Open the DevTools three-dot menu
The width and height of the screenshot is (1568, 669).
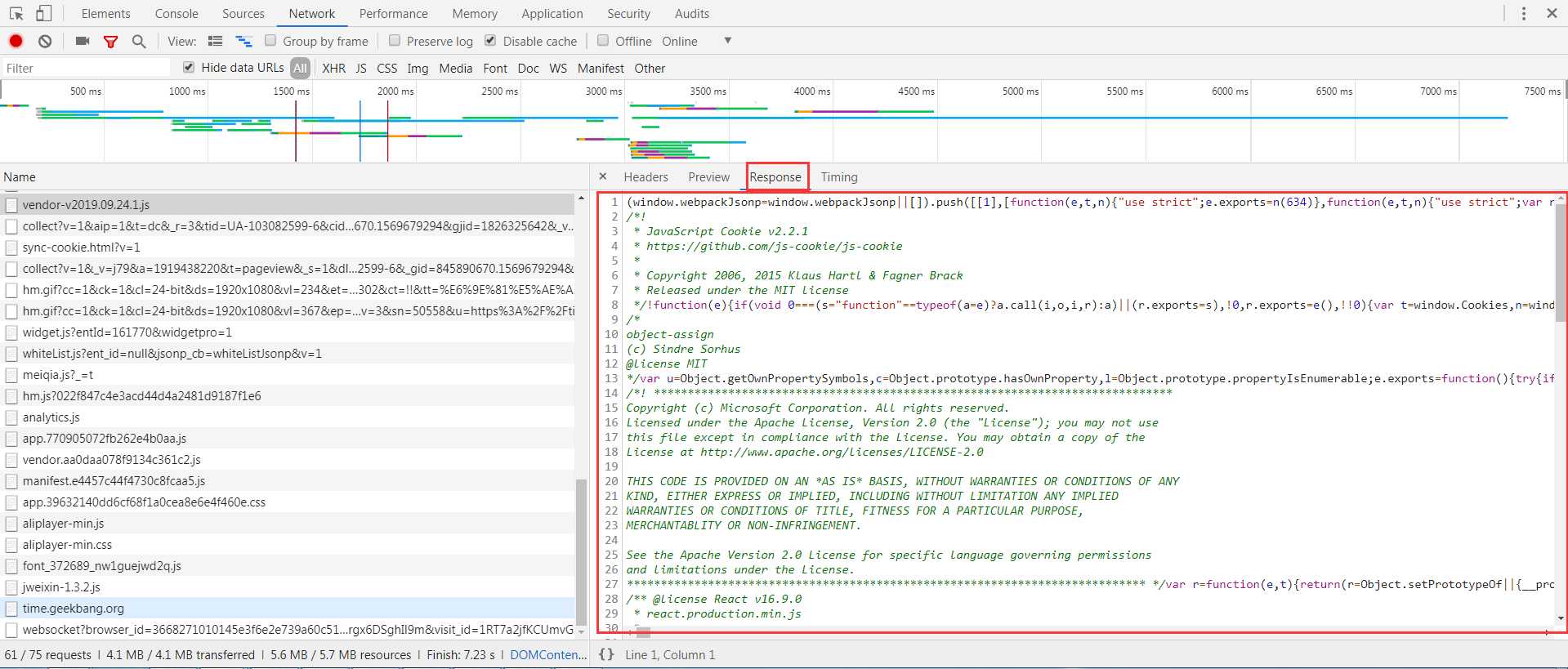click(1523, 13)
